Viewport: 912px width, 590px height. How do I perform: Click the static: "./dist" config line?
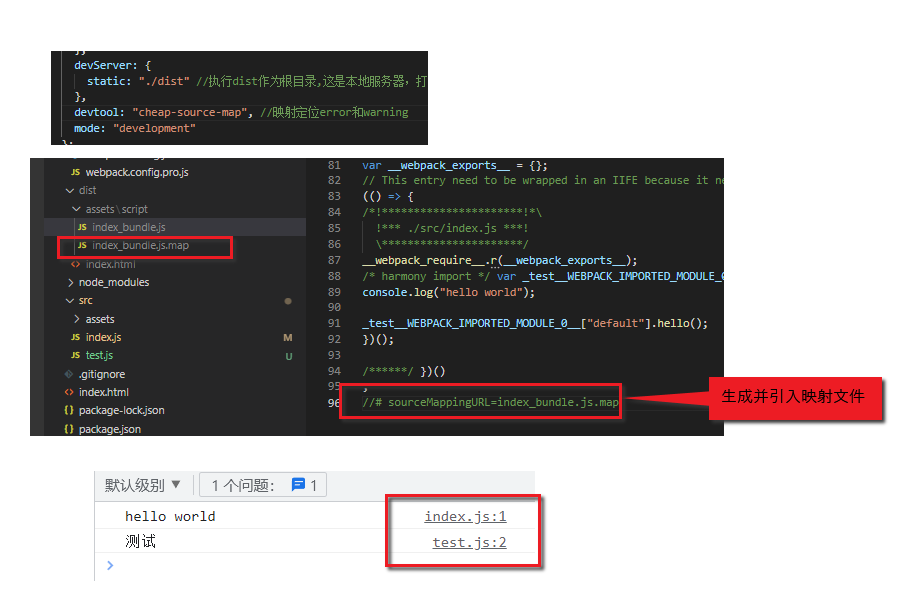point(138,81)
